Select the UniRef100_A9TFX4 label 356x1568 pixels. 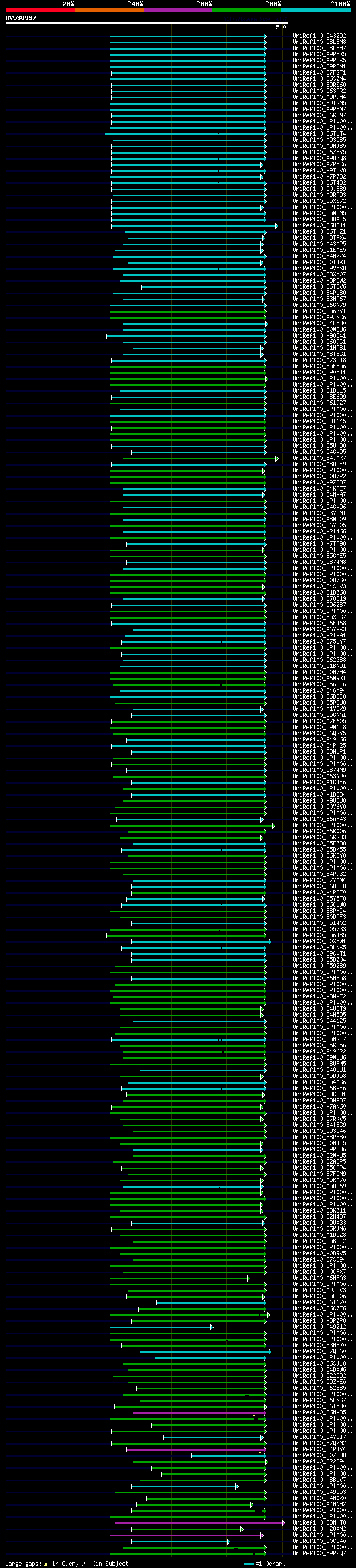(319, 238)
